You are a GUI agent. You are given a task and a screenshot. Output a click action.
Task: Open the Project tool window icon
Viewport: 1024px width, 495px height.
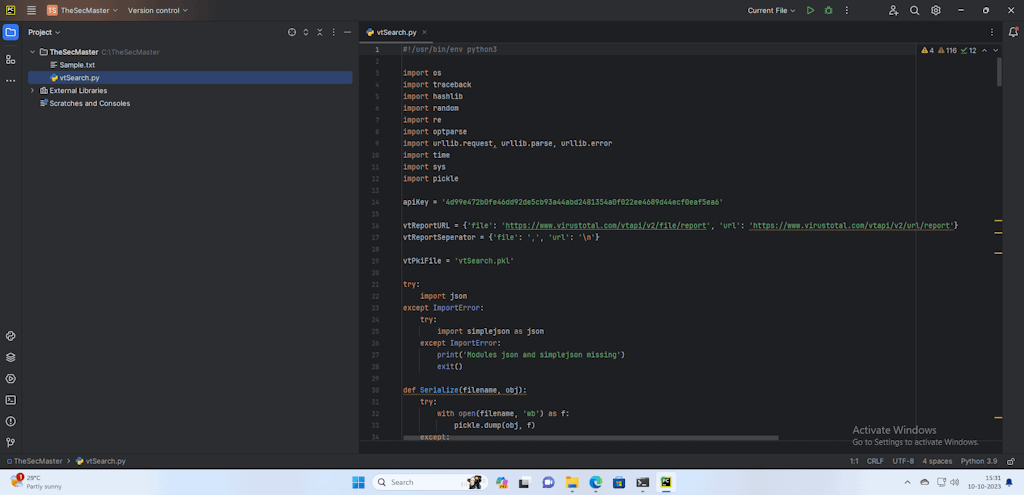pos(10,32)
